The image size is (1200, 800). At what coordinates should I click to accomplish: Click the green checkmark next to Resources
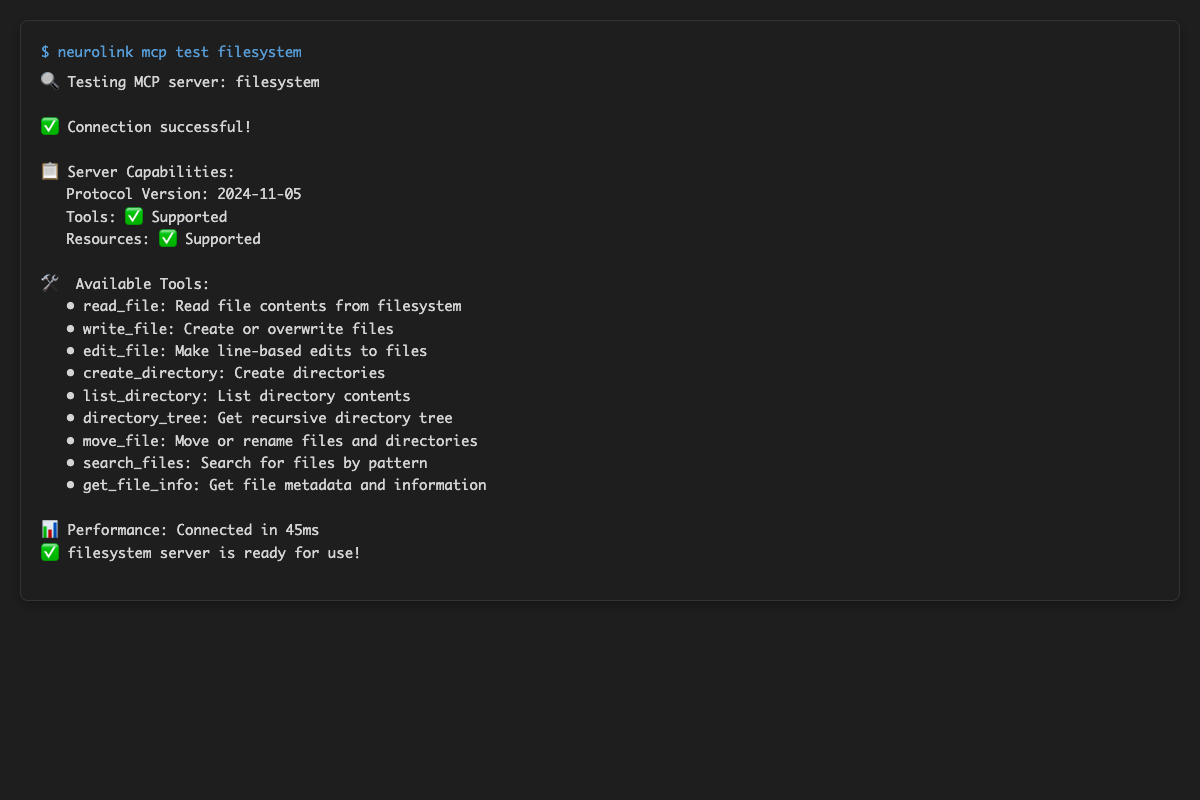168,239
